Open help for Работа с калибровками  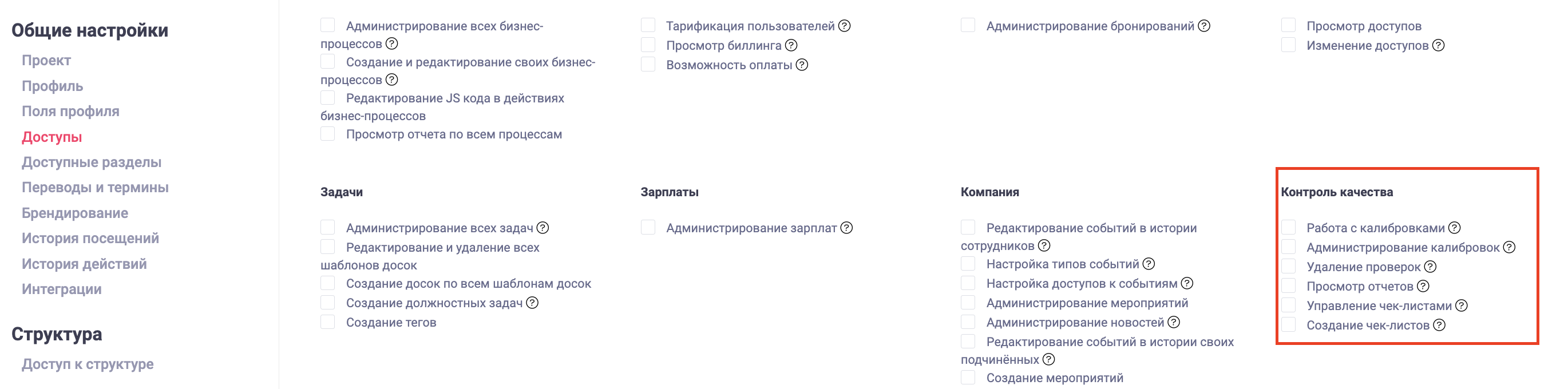point(1455,228)
